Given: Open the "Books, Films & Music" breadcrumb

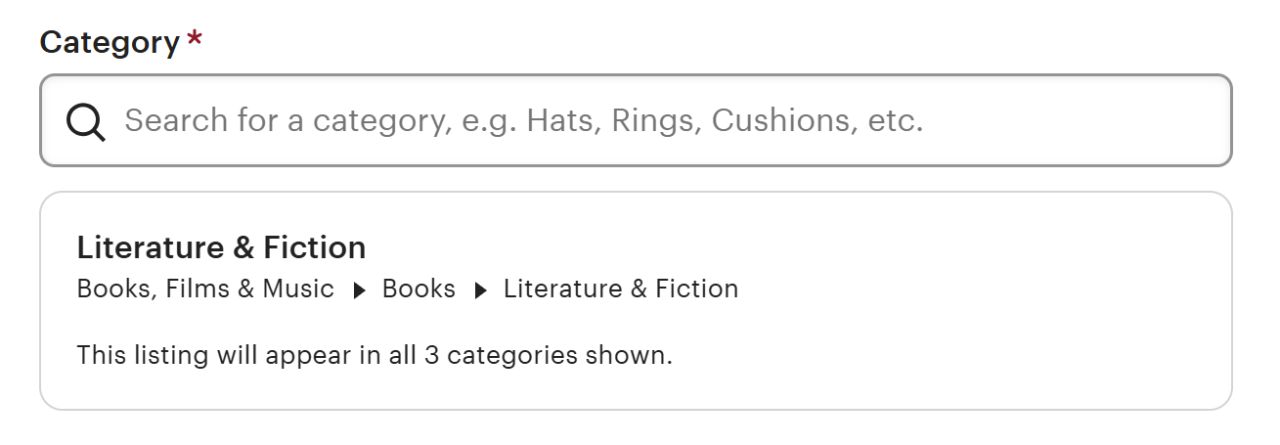Looking at the screenshot, I should (x=205, y=289).
